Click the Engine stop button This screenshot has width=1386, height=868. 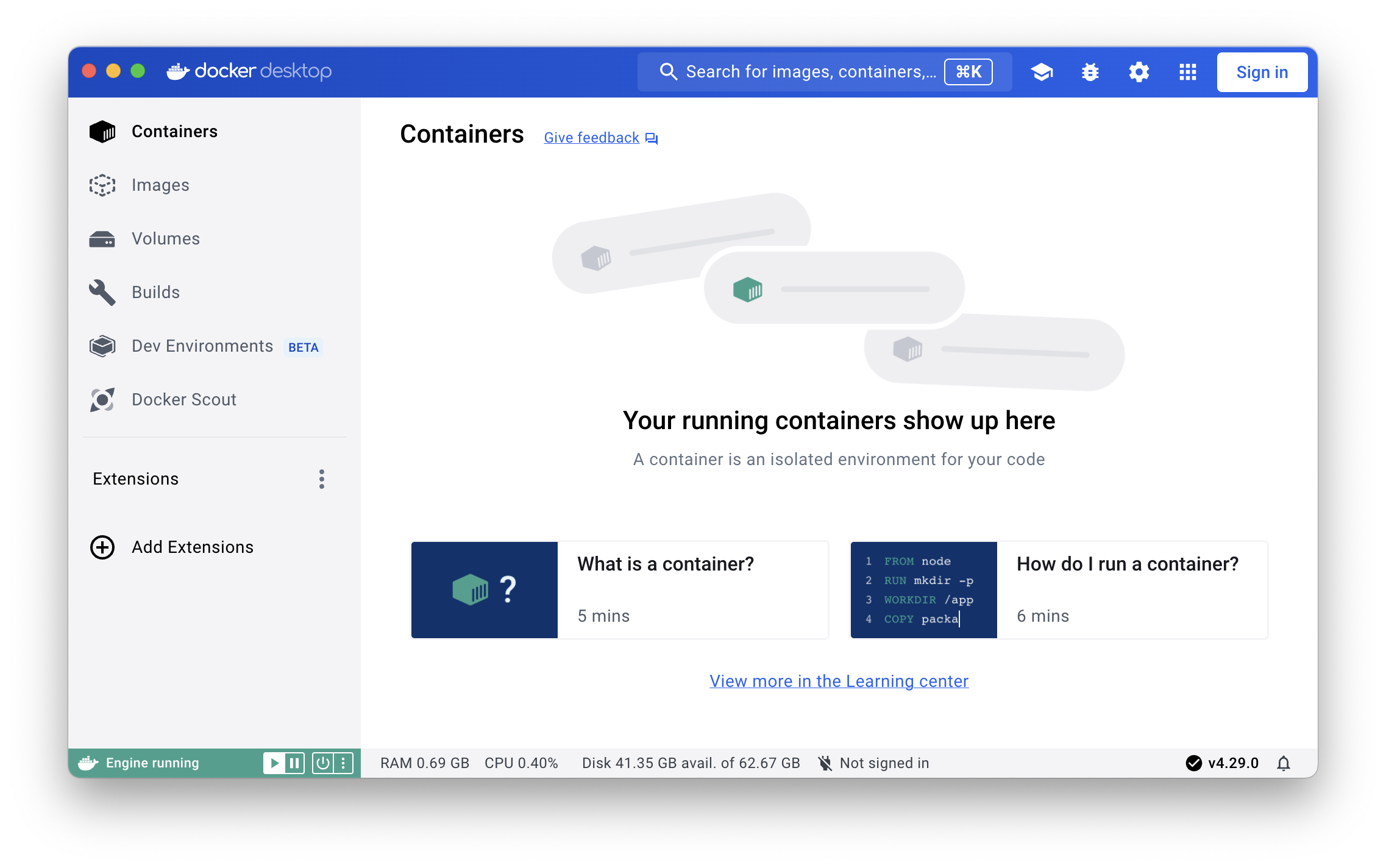tap(322, 763)
